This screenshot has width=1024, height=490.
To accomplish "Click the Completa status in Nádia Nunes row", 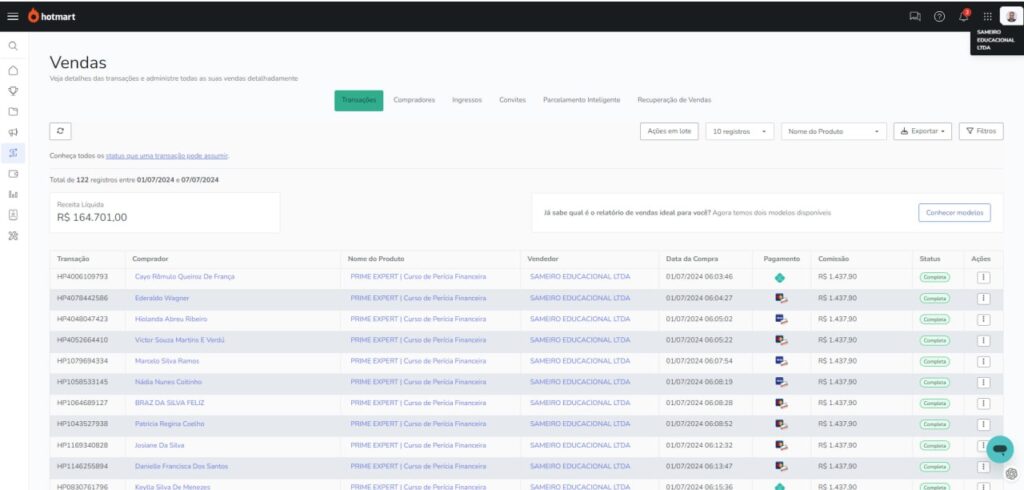I will tap(935, 382).
